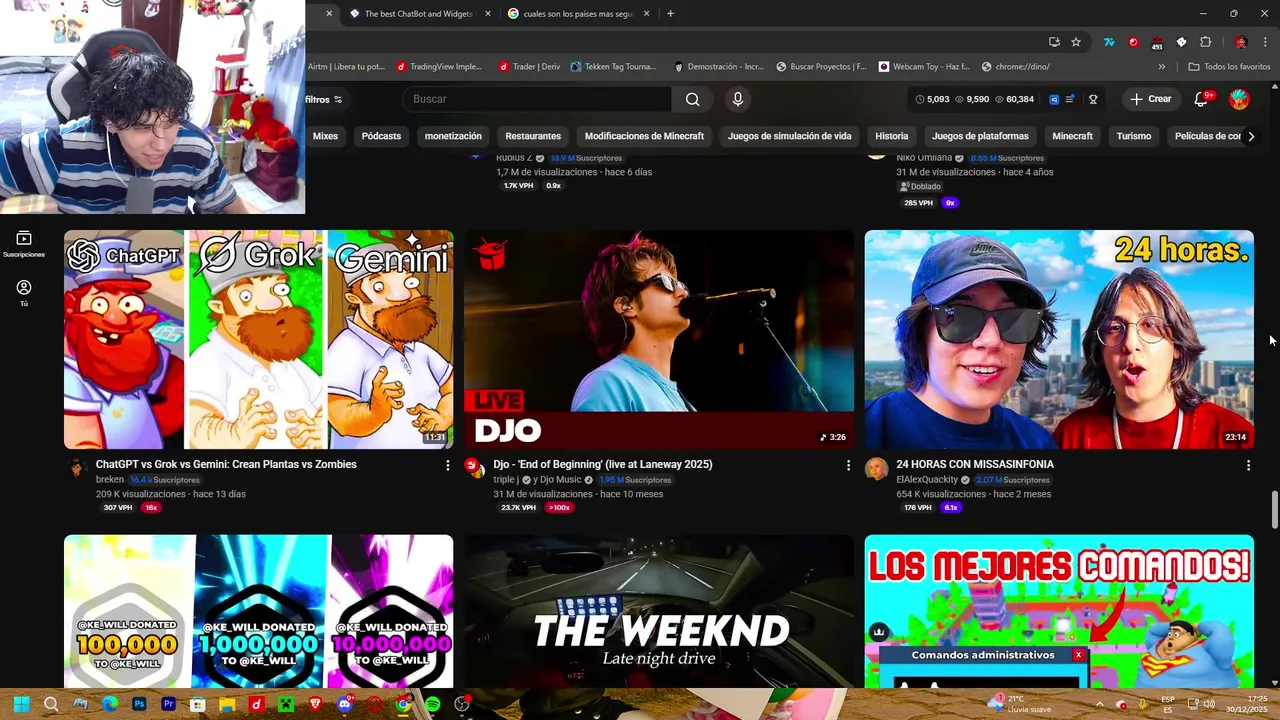Open the YouTube notifications bell
The image size is (1280, 720).
coord(1203,99)
